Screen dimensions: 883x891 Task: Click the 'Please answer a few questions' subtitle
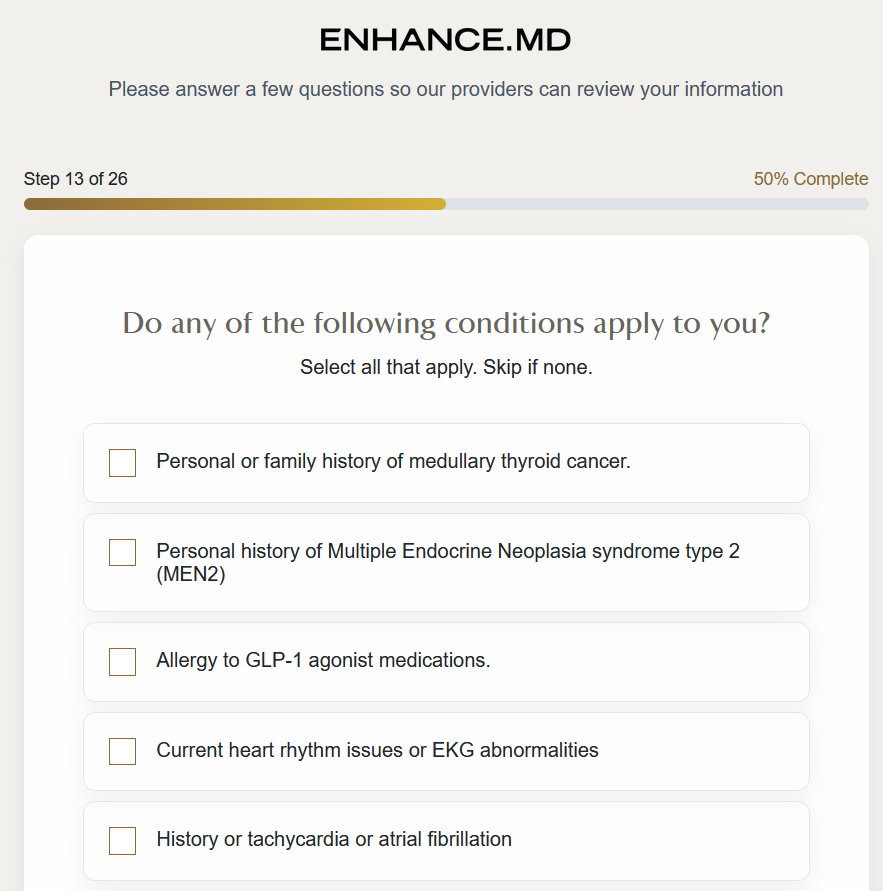click(x=446, y=89)
